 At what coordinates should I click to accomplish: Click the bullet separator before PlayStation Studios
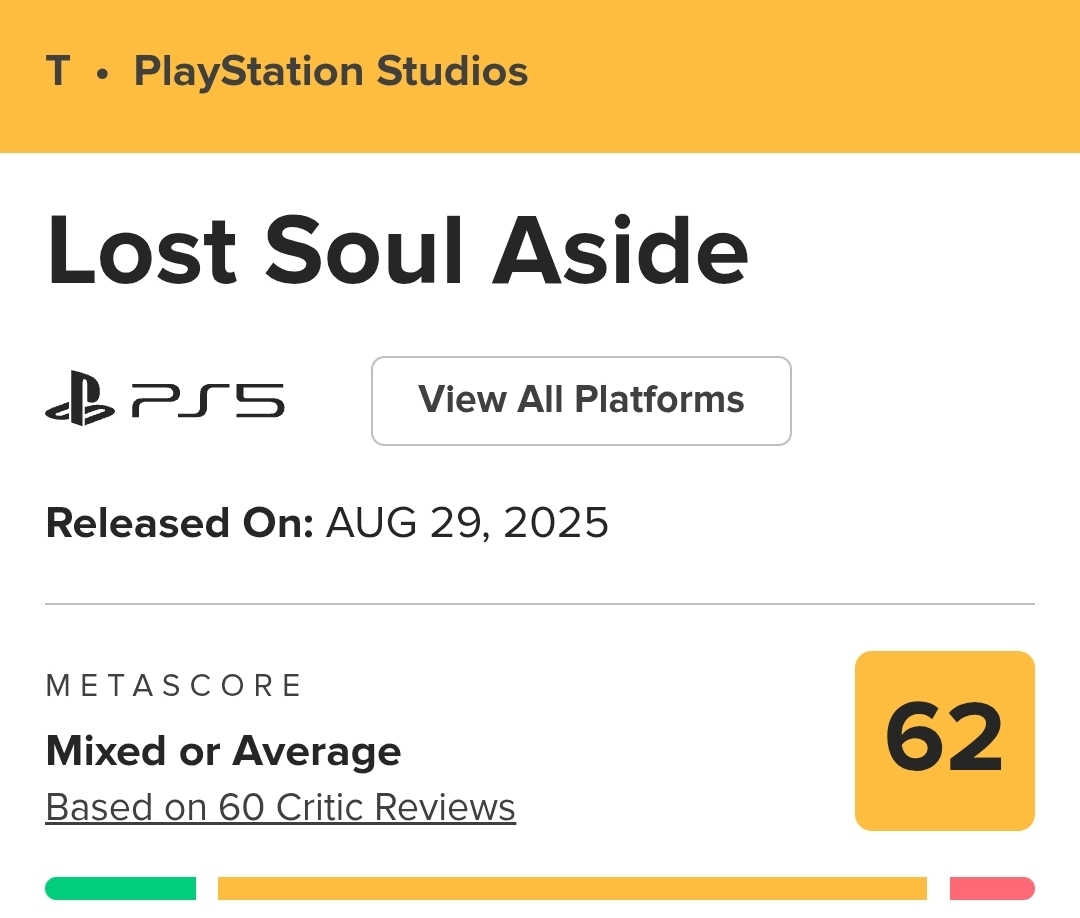pyautogui.click(x=102, y=74)
